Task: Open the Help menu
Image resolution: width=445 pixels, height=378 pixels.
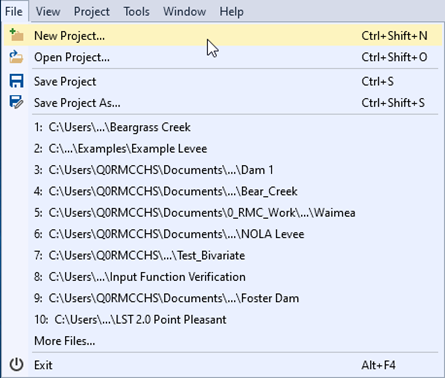Action: click(x=231, y=12)
